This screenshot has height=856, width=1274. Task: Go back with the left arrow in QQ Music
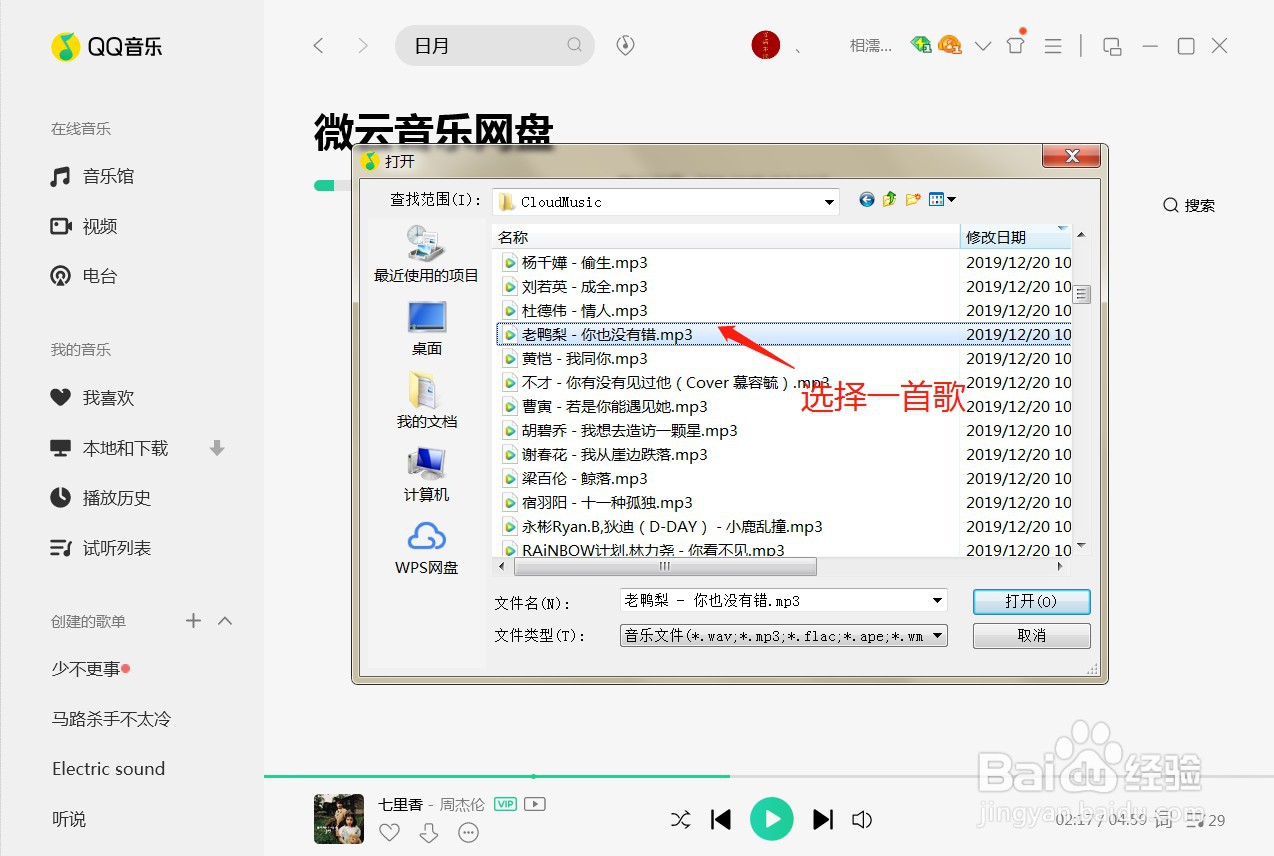tap(319, 45)
